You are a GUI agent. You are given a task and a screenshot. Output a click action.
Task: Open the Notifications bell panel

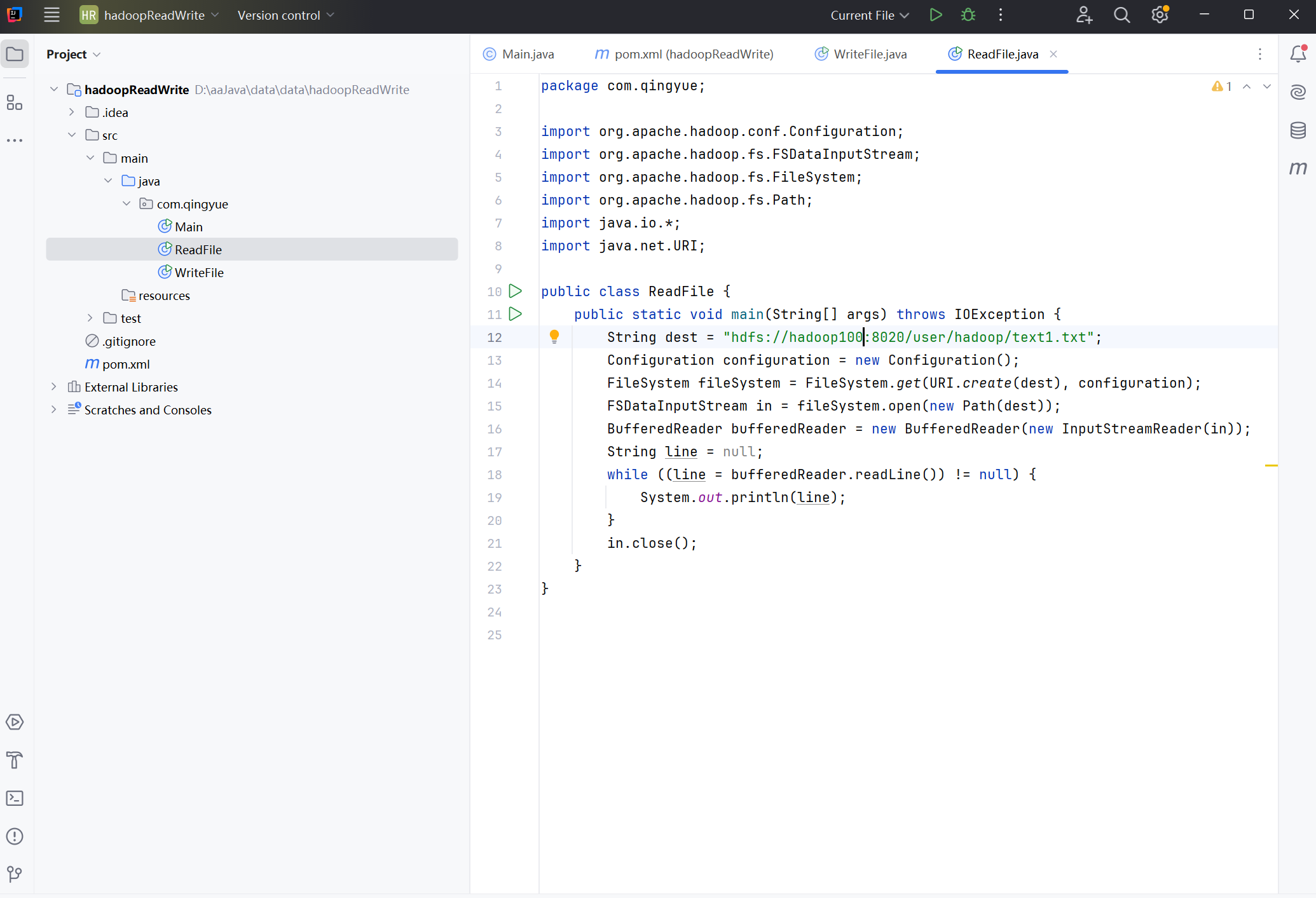(x=1298, y=54)
